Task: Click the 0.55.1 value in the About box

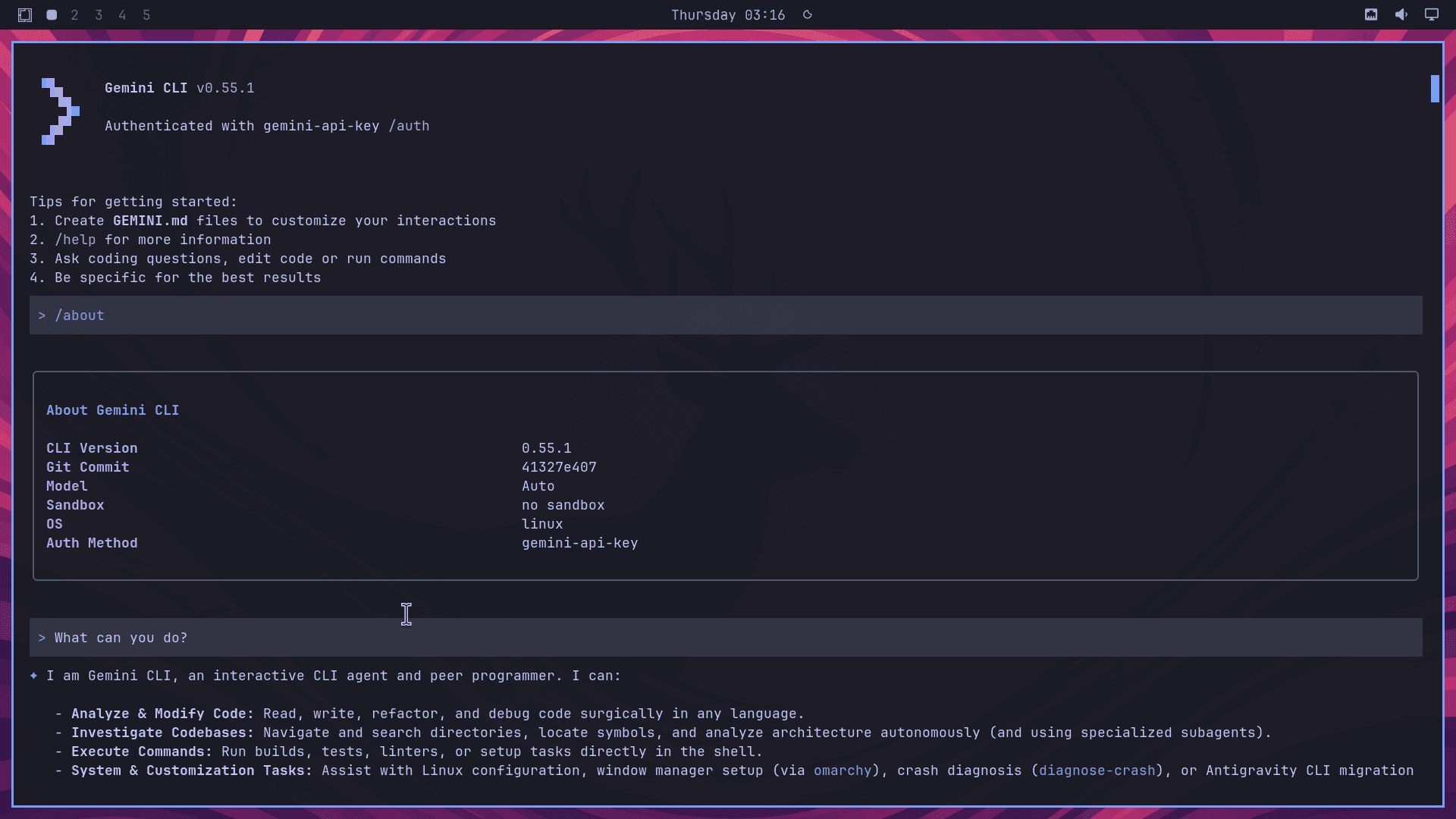Action: point(547,448)
